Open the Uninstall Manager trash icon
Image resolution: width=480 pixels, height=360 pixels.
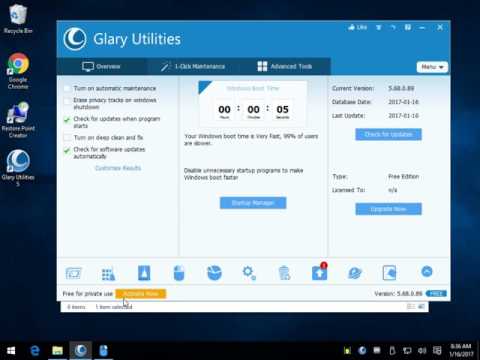284,273
